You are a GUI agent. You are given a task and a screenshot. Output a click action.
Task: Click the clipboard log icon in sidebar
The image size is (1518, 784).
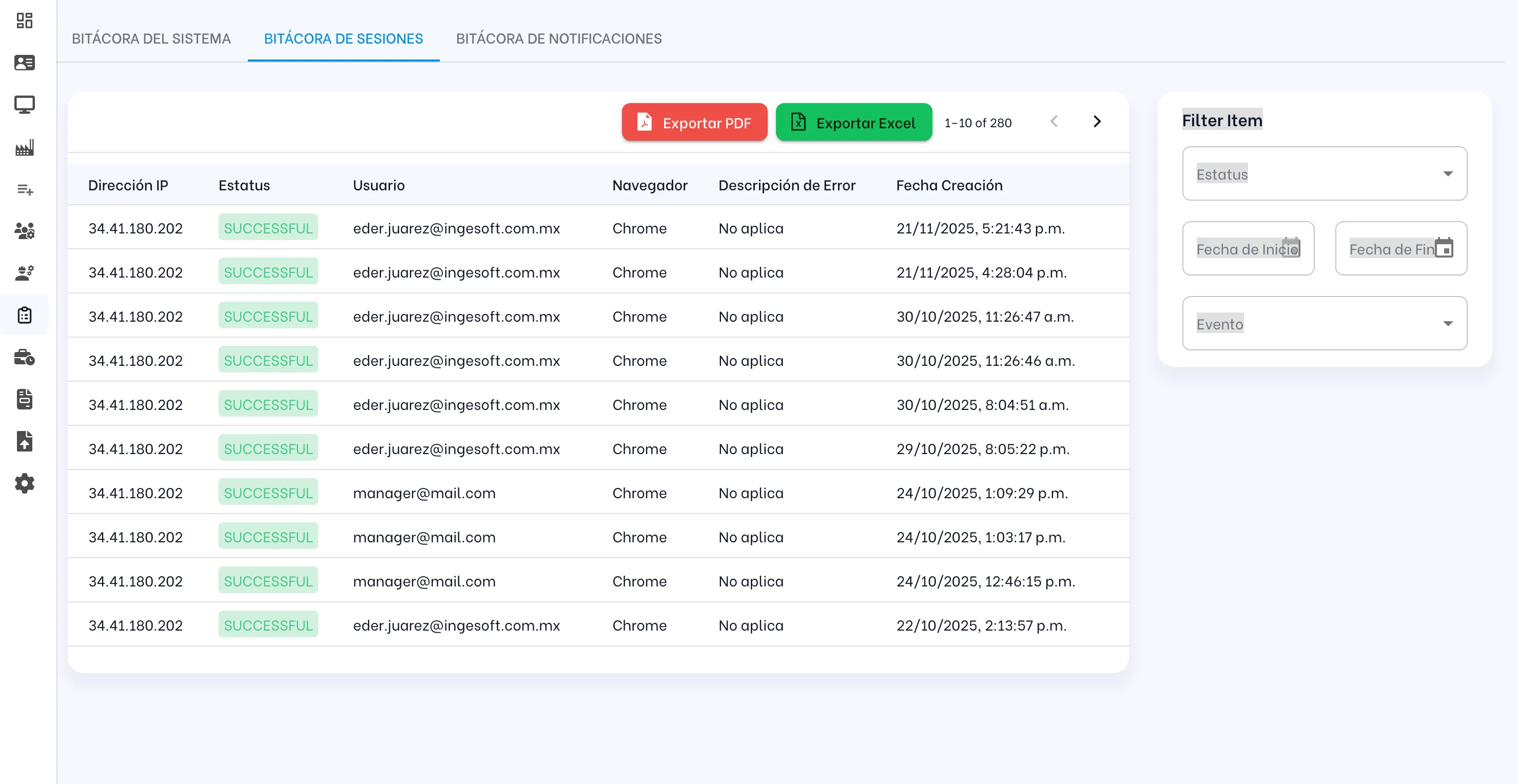(x=24, y=315)
